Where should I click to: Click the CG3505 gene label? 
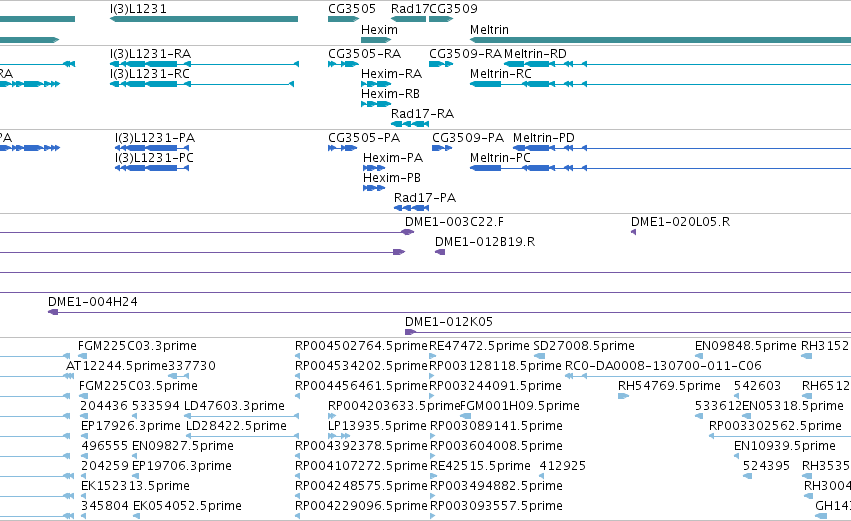pyautogui.click(x=352, y=9)
